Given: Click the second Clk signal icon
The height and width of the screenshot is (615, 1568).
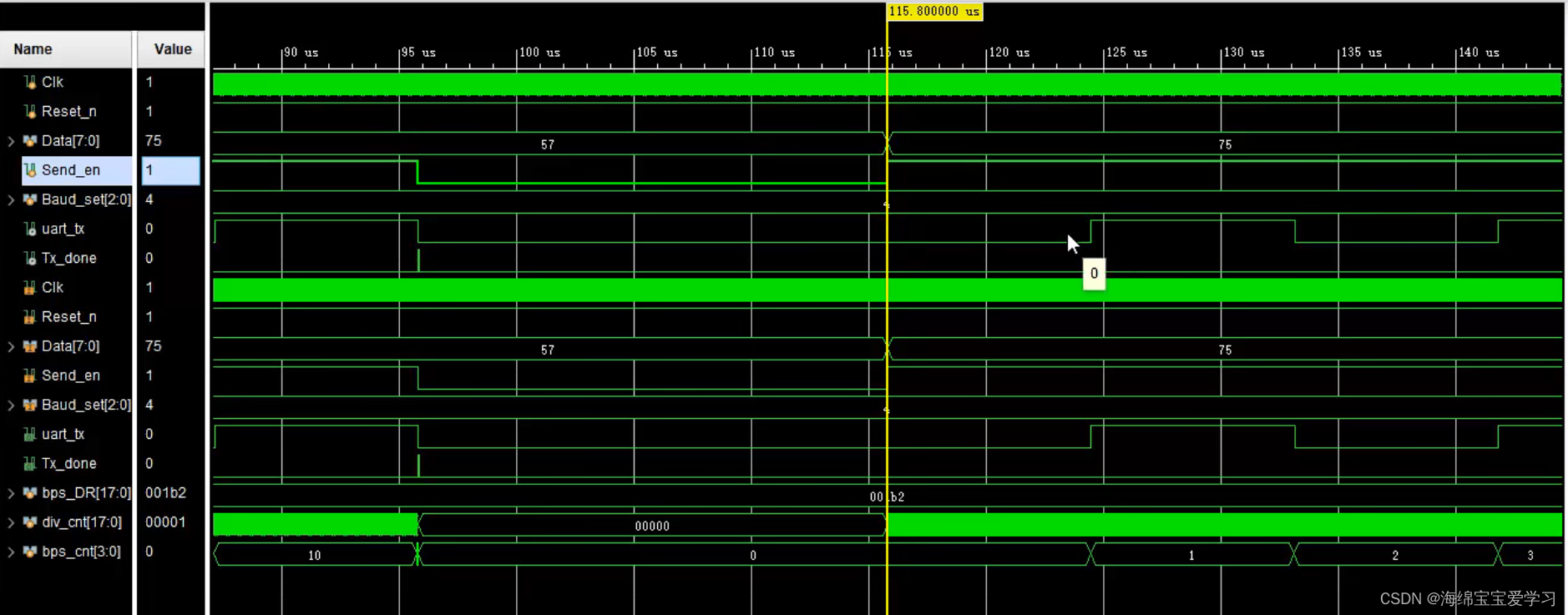Looking at the screenshot, I should tap(30, 287).
